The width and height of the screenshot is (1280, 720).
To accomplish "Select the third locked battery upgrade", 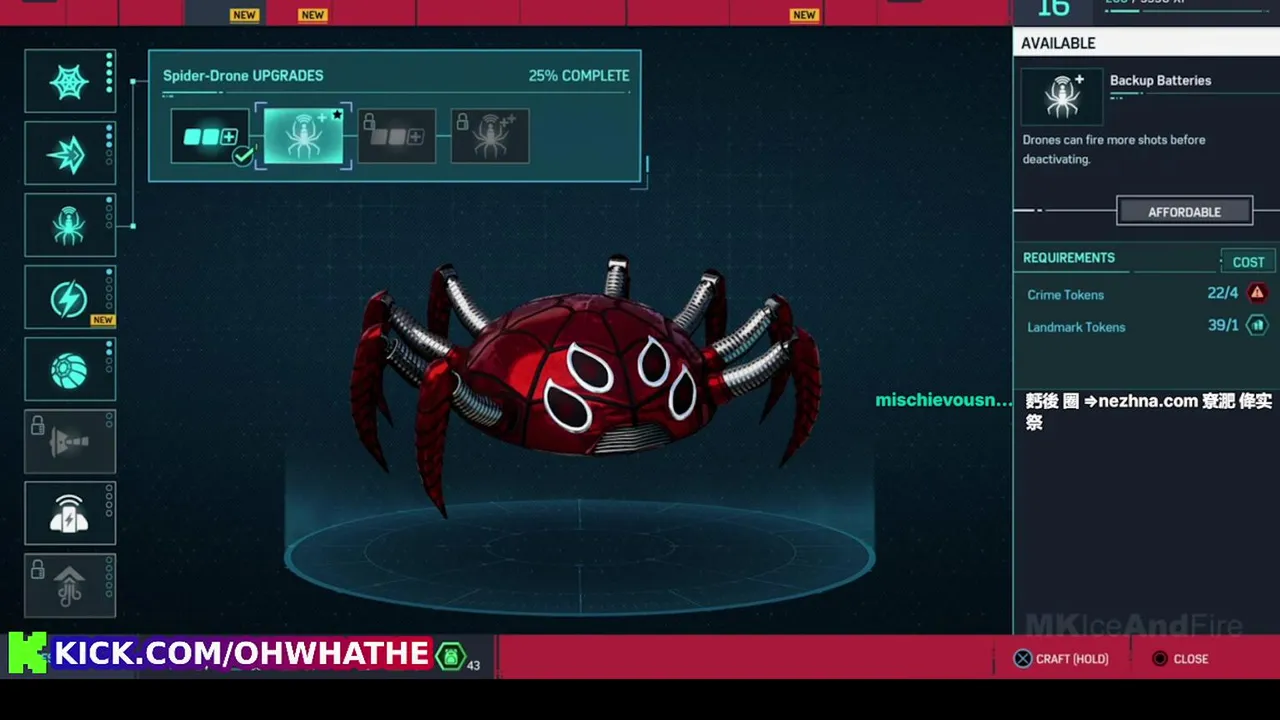I will click(x=397, y=136).
